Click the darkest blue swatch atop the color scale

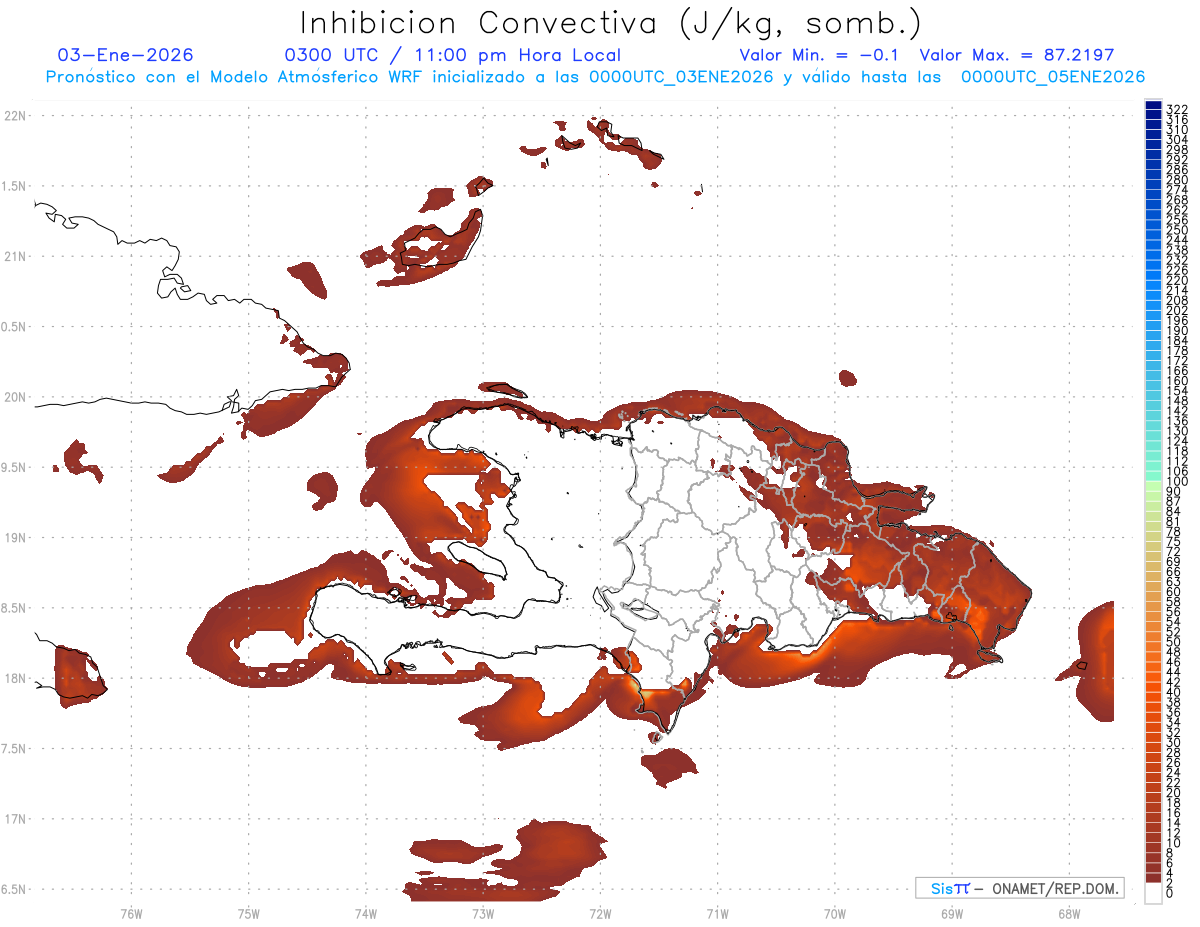[x=1153, y=106]
